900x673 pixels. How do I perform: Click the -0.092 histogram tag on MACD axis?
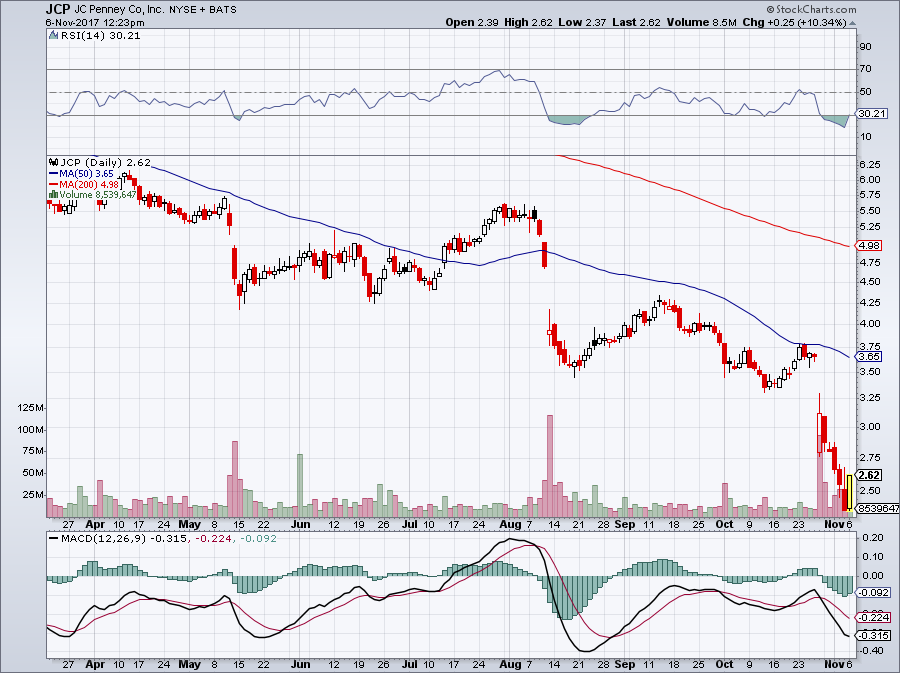873,593
